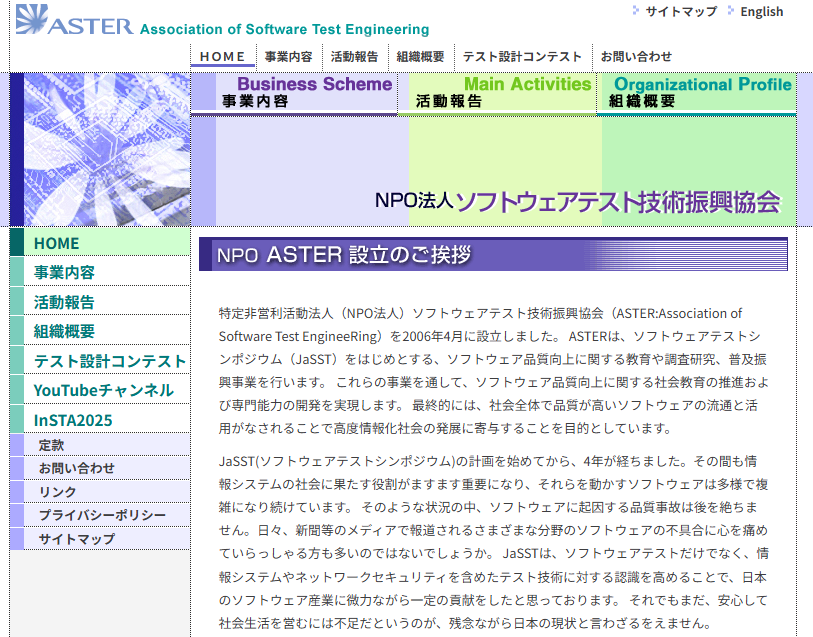Open YouTubeチャンネル in the left sidebar
Screen dimensions: 813x637
pos(100,390)
